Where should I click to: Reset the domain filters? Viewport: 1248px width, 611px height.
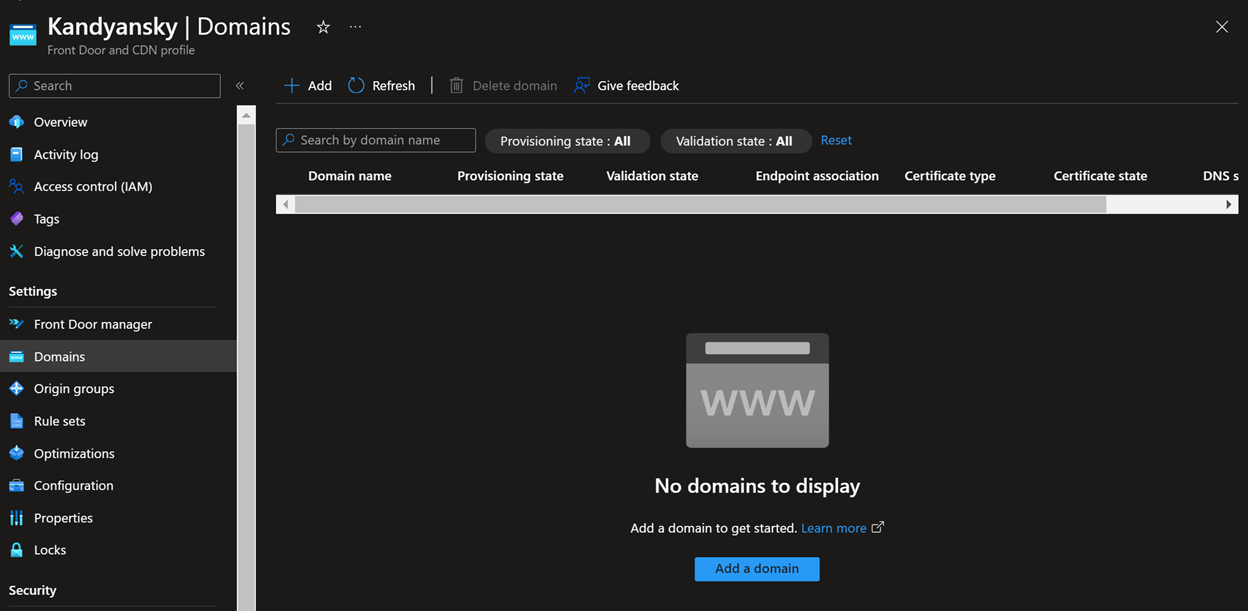836,140
